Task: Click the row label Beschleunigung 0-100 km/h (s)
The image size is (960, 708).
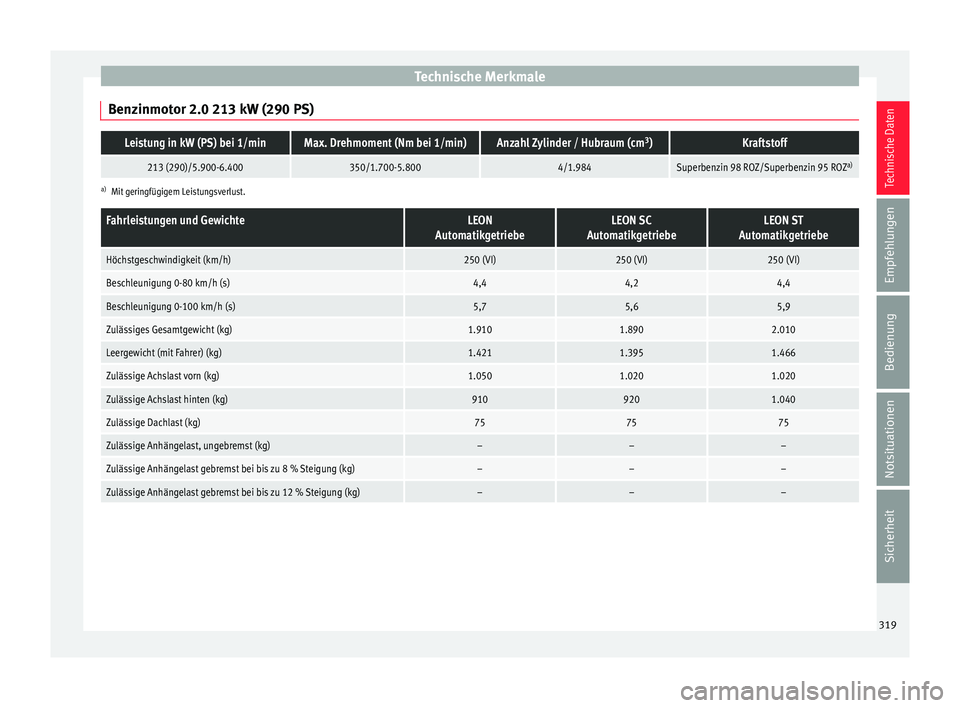Action: click(x=171, y=306)
